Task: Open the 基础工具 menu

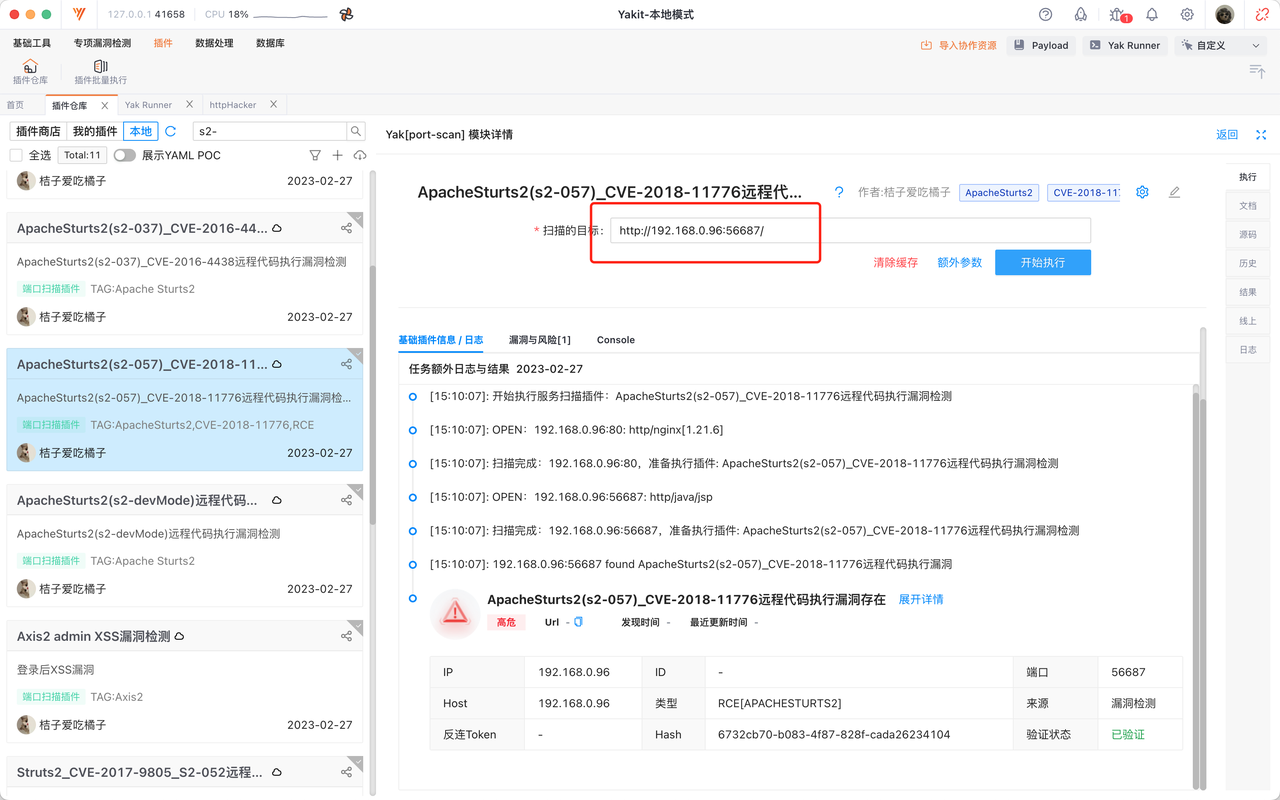Action: click(x=32, y=44)
